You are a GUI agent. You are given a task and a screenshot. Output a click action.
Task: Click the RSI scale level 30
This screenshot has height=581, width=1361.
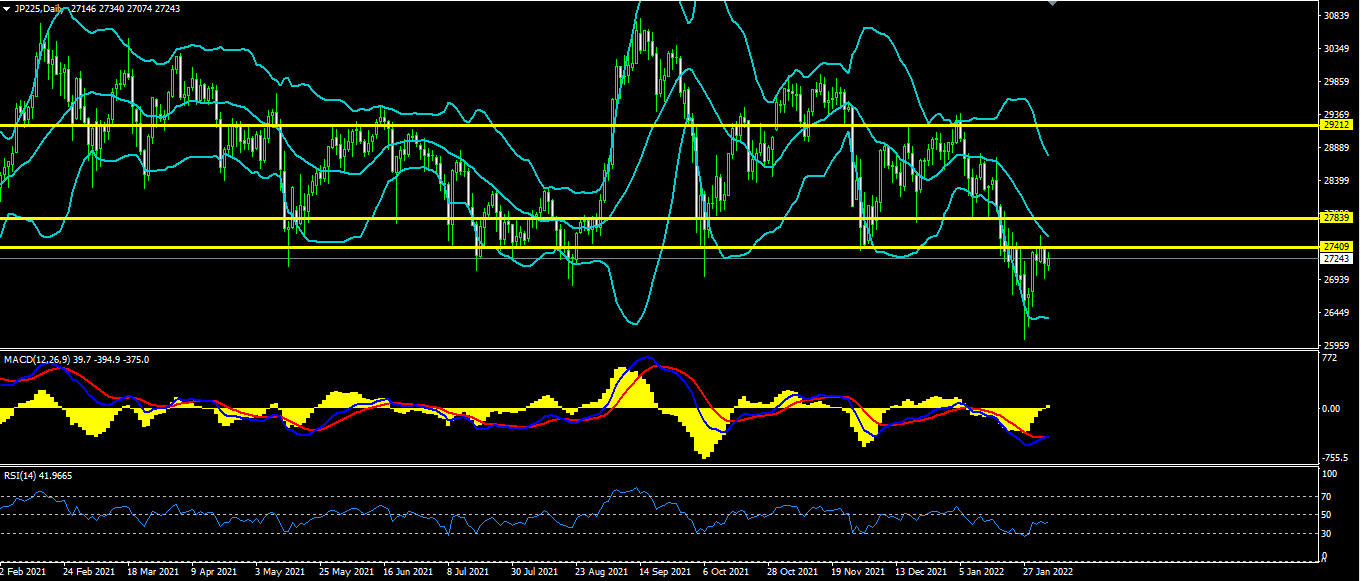coord(1327,533)
